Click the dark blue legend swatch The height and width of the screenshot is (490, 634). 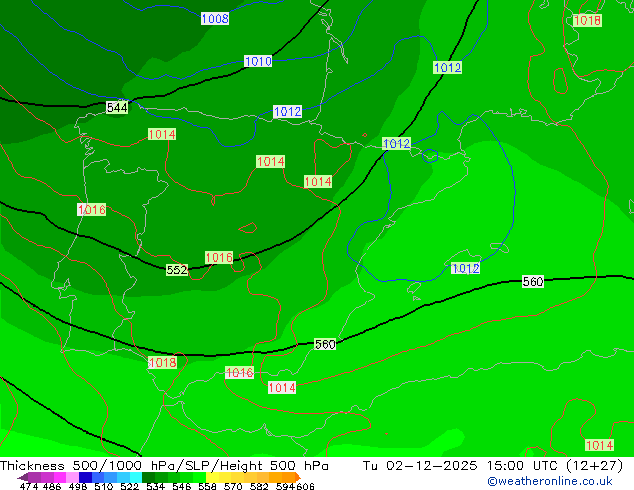pos(85,477)
